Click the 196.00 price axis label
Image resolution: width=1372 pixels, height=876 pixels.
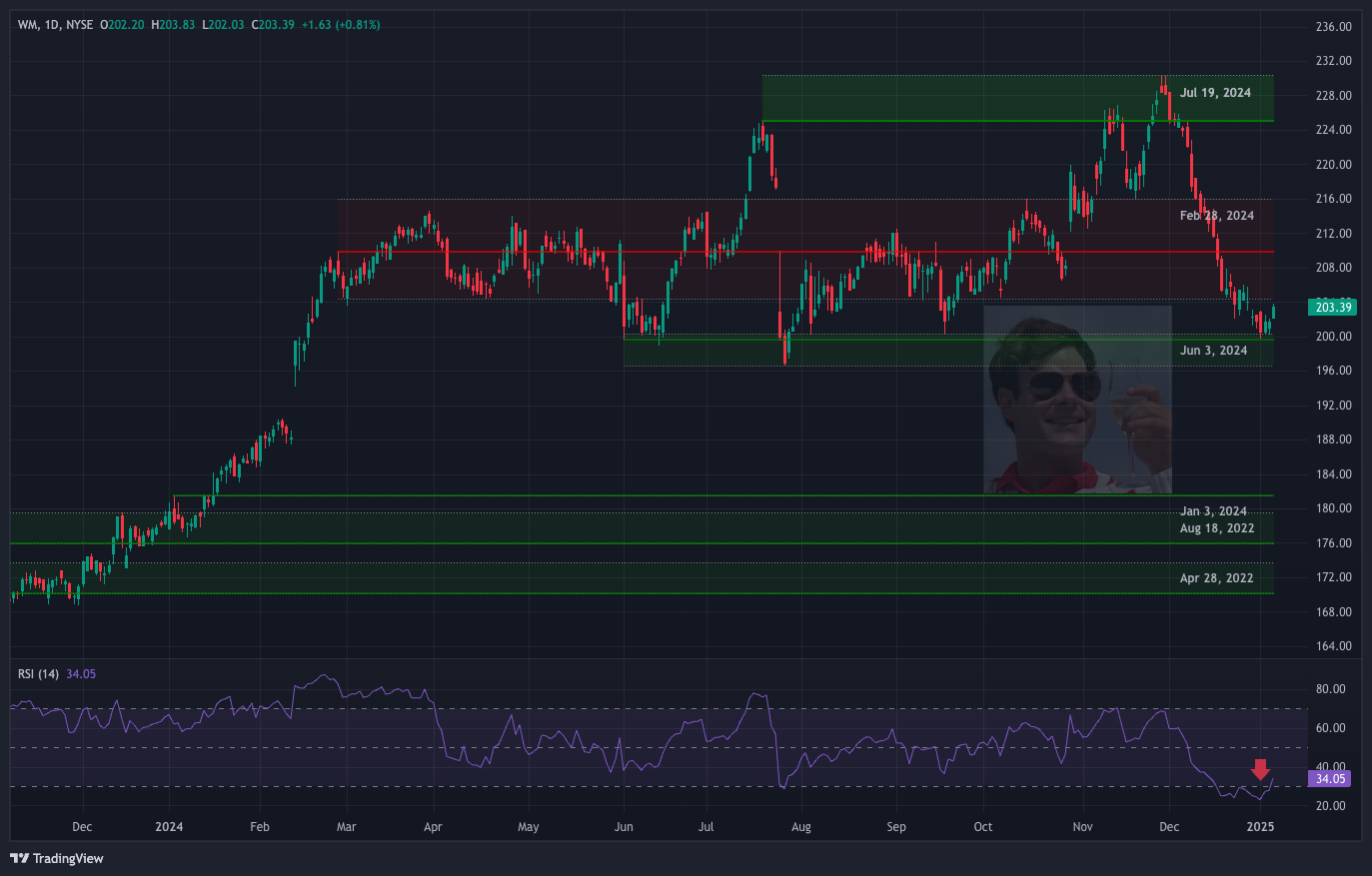tap(1333, 371)
